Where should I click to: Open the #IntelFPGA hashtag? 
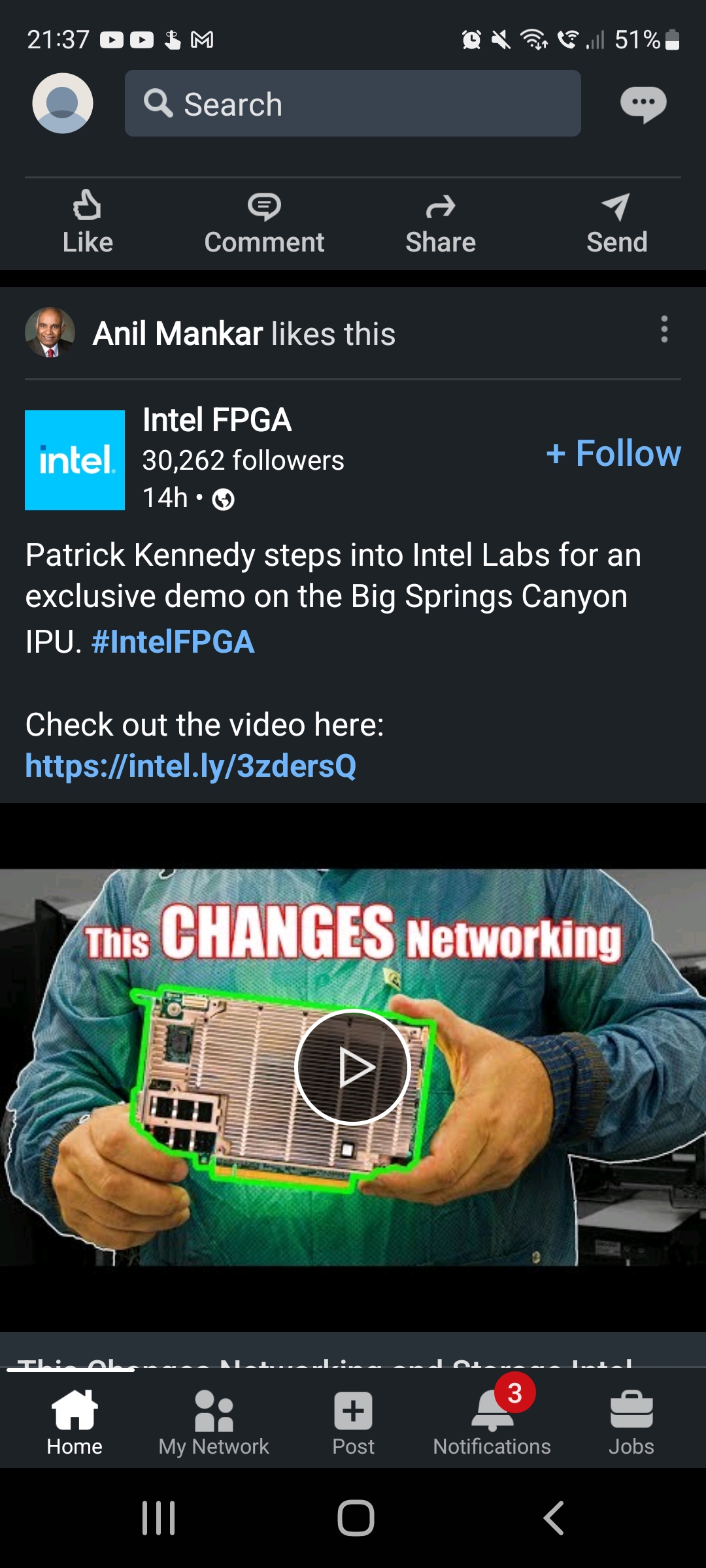coord(173,642)
